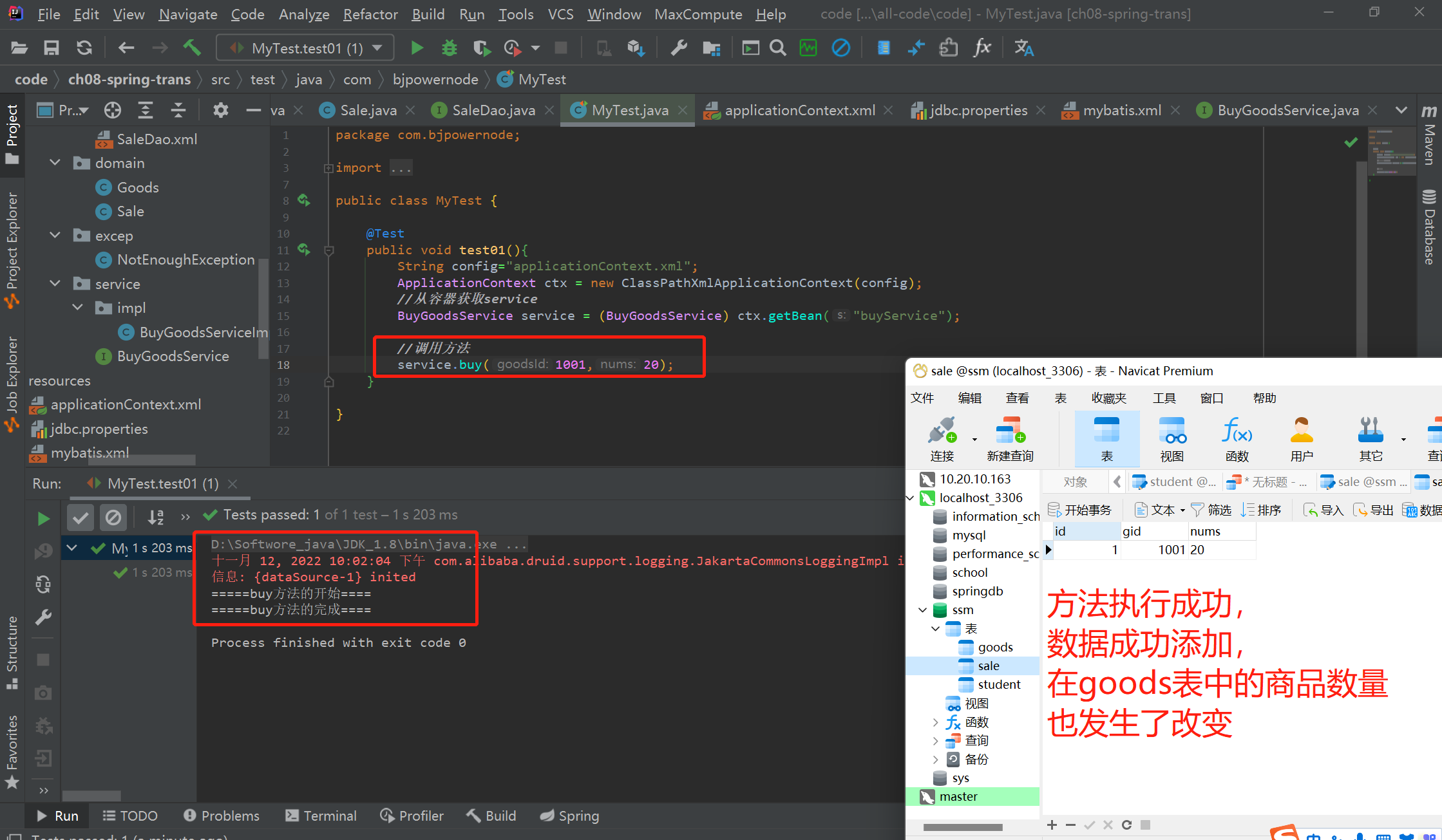Switch to SaleDao.java tab

tap(493, 111)
